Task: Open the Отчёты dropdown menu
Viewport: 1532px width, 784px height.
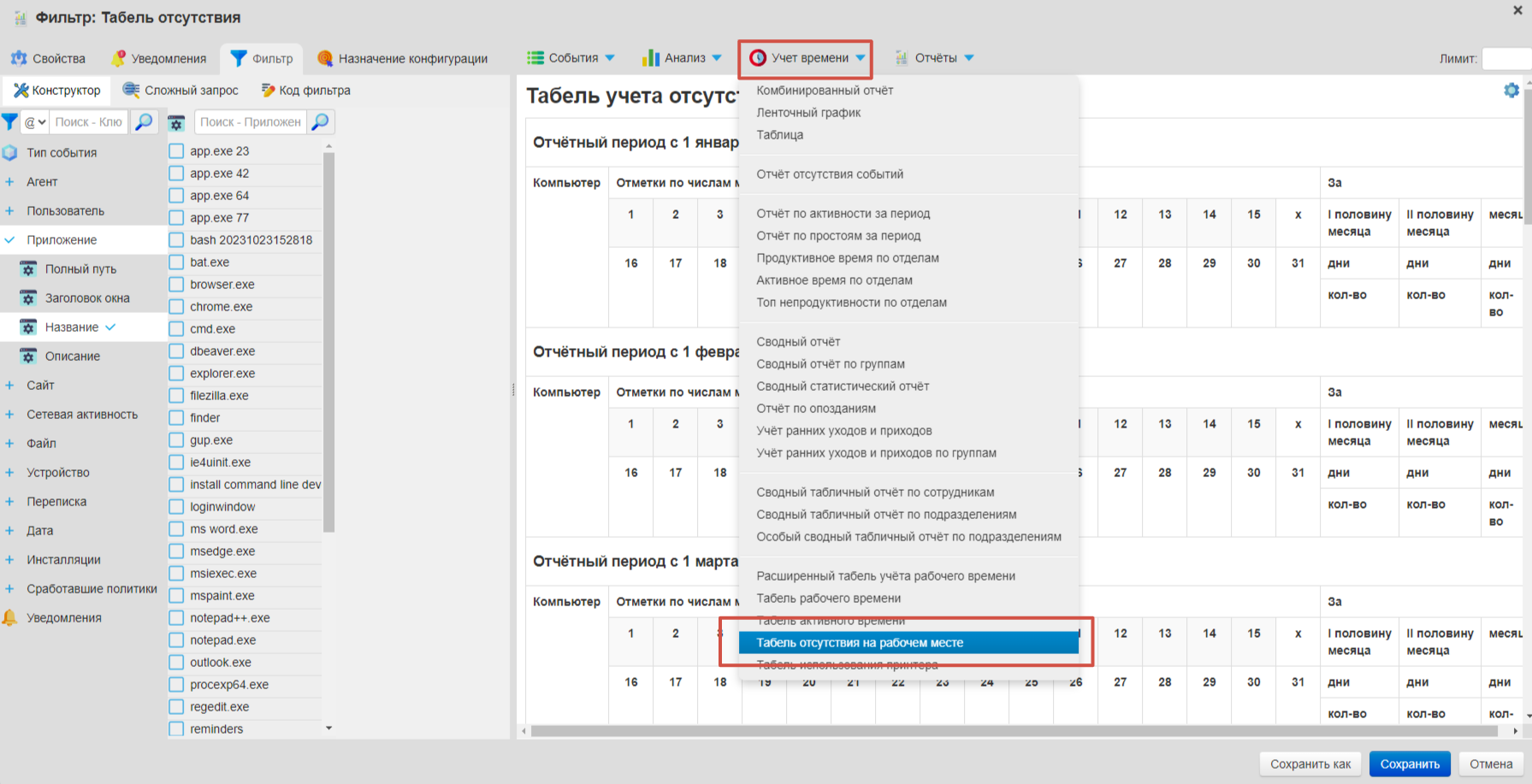Action: [935, 58]
